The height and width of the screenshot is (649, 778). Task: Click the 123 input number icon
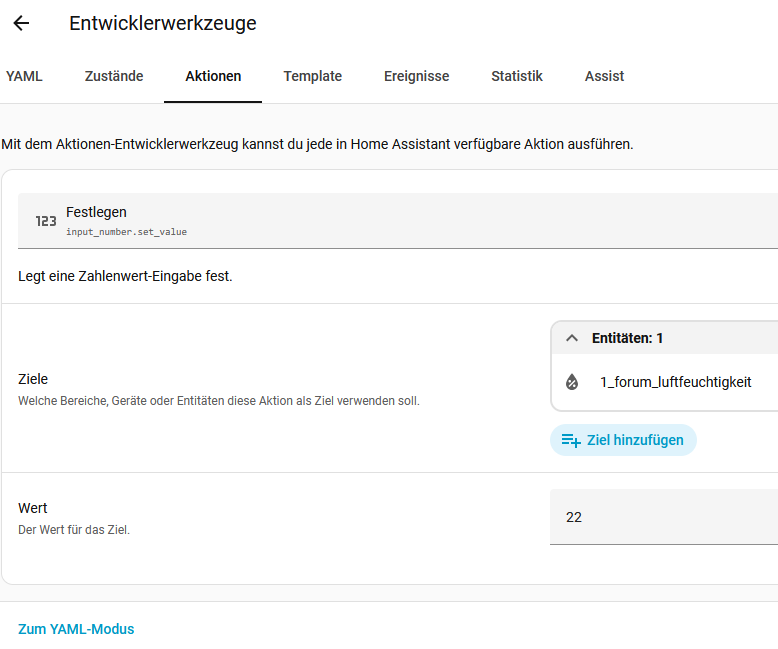tap(46, 221)
